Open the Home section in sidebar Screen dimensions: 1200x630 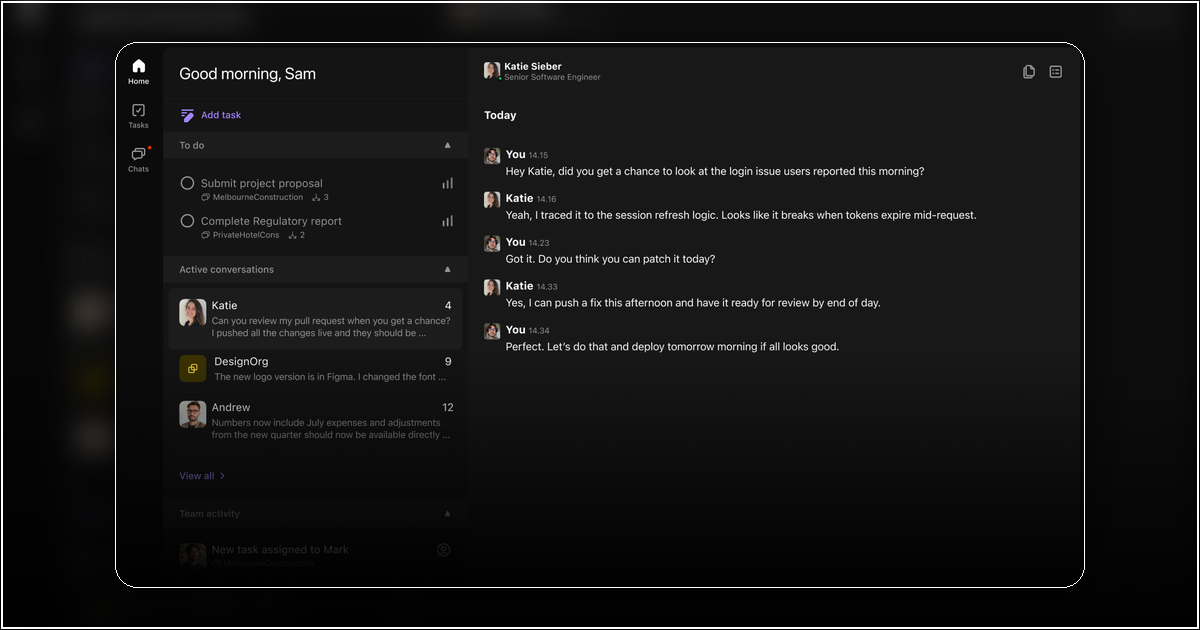[x=138, y=72]
